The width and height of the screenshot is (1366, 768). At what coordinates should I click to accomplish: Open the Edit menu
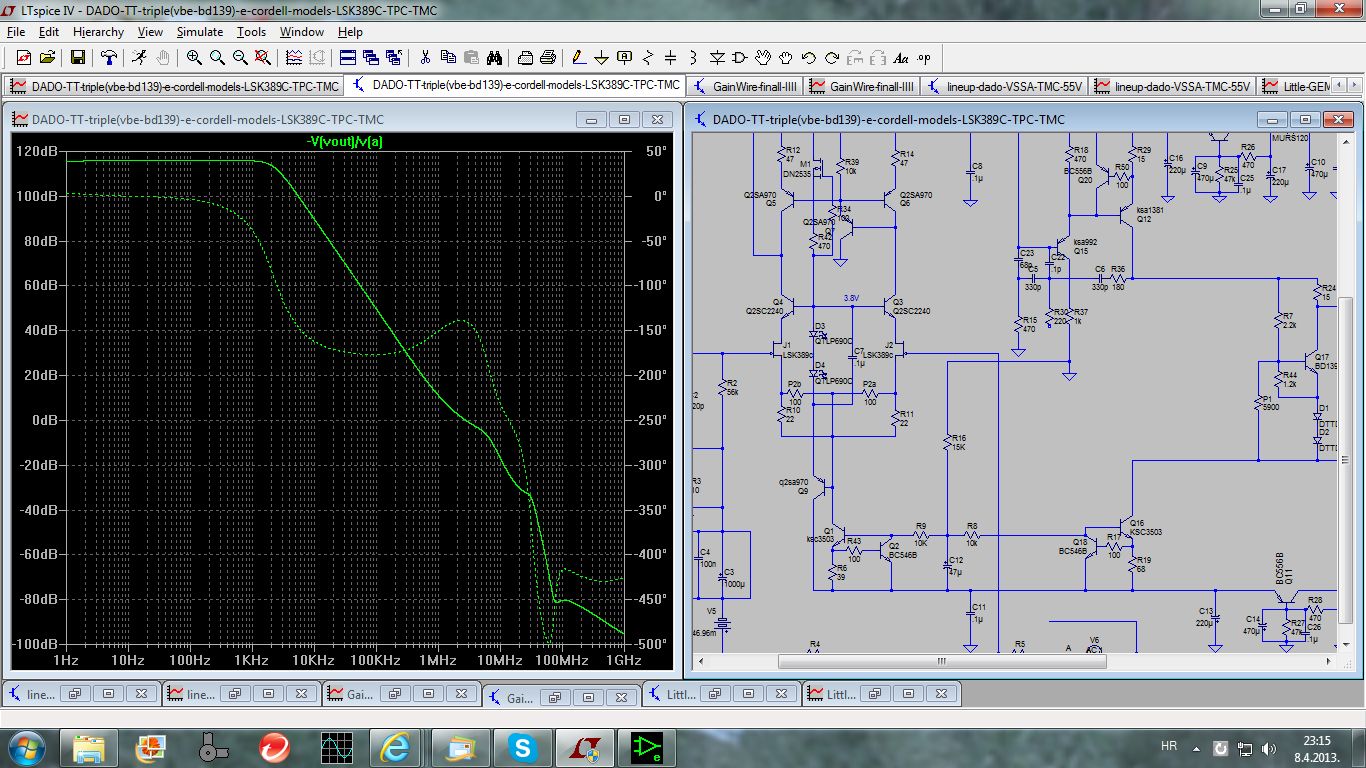coord(49,32)
